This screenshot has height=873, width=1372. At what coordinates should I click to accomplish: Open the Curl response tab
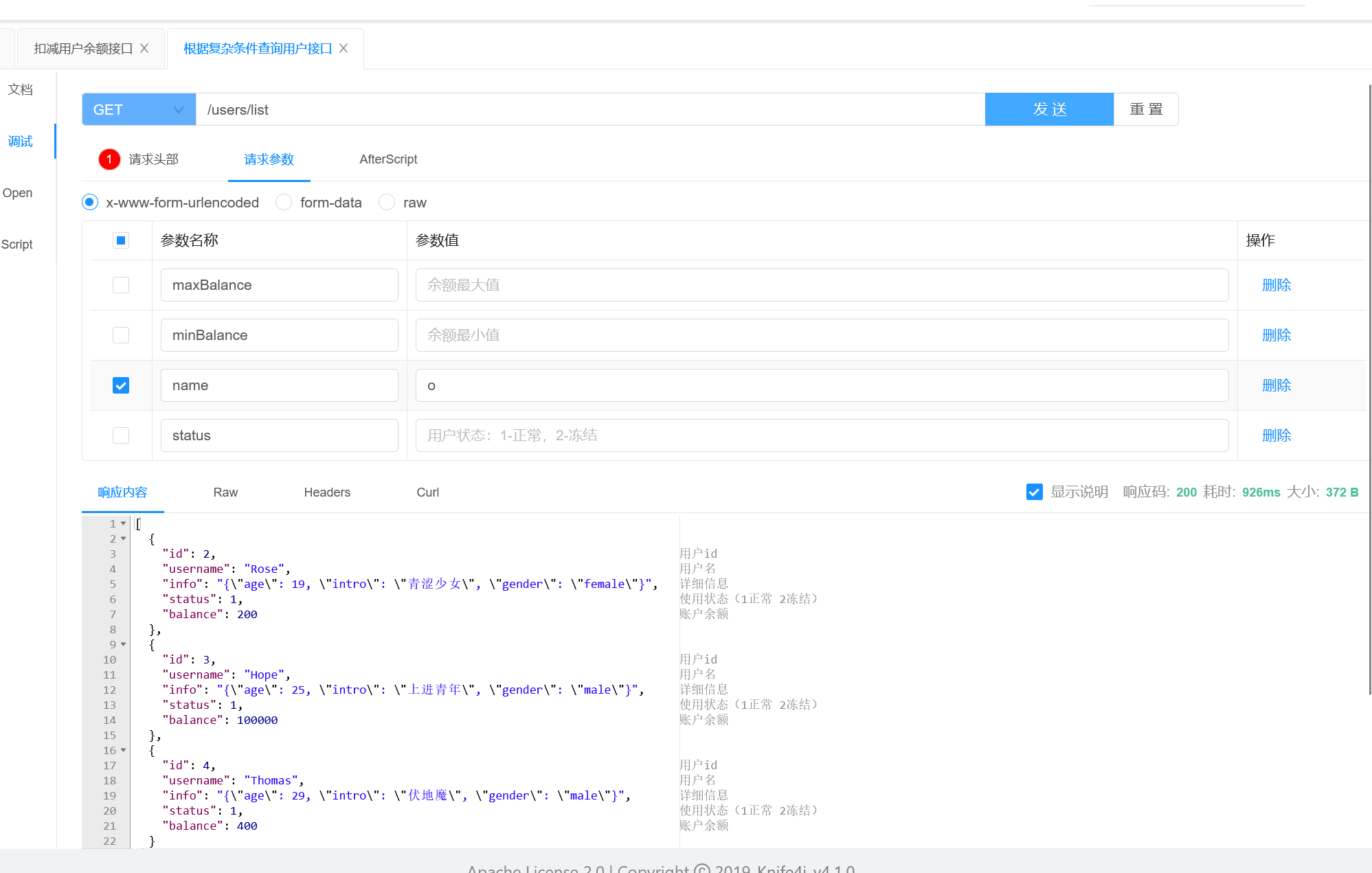427,492
